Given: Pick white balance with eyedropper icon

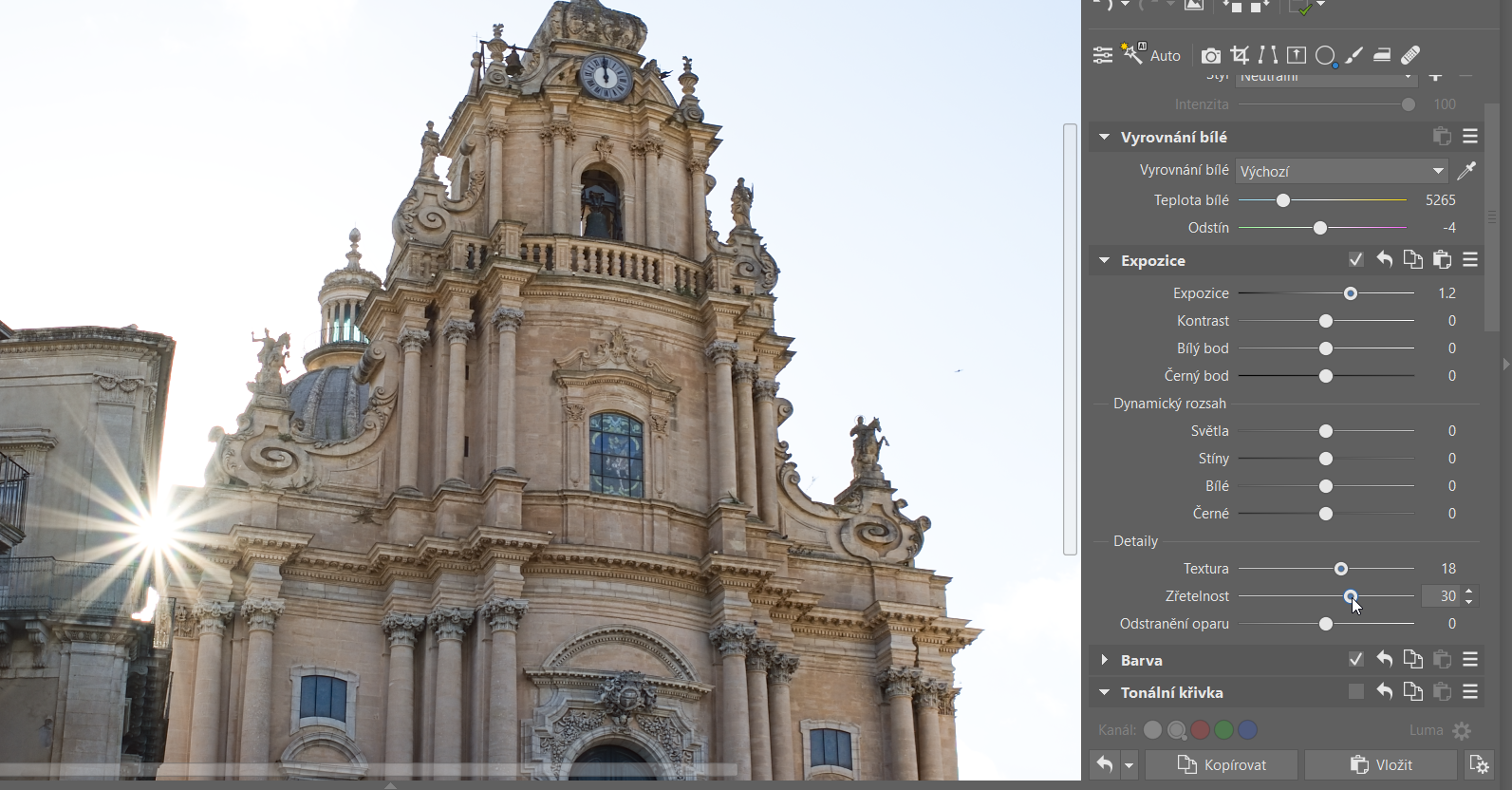Looking at the screenshot, I should coord(1466,171).
